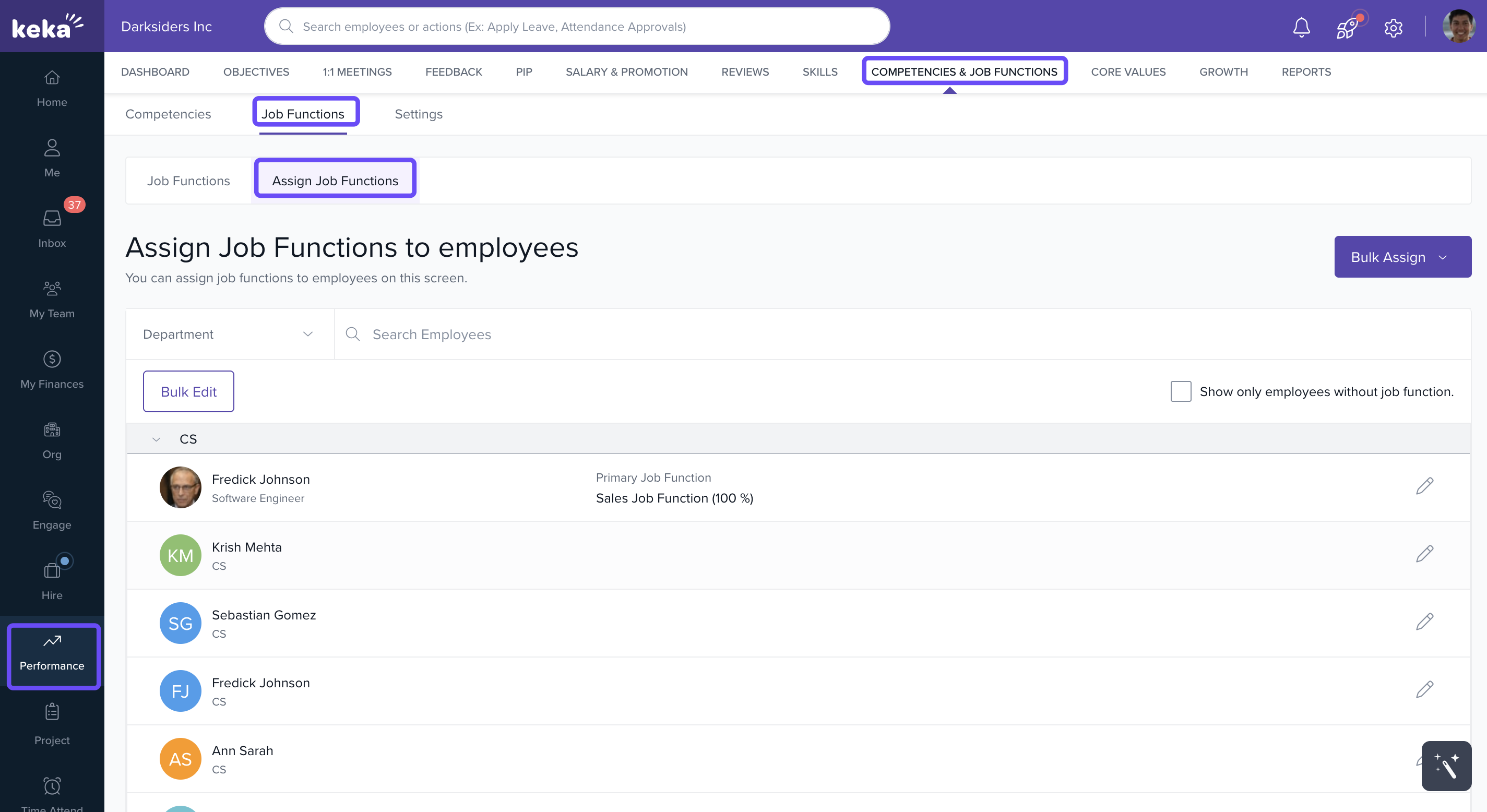1487x812 pixels.
Task: Open the REVIEWS top menu tab
Action: [745, 71]
